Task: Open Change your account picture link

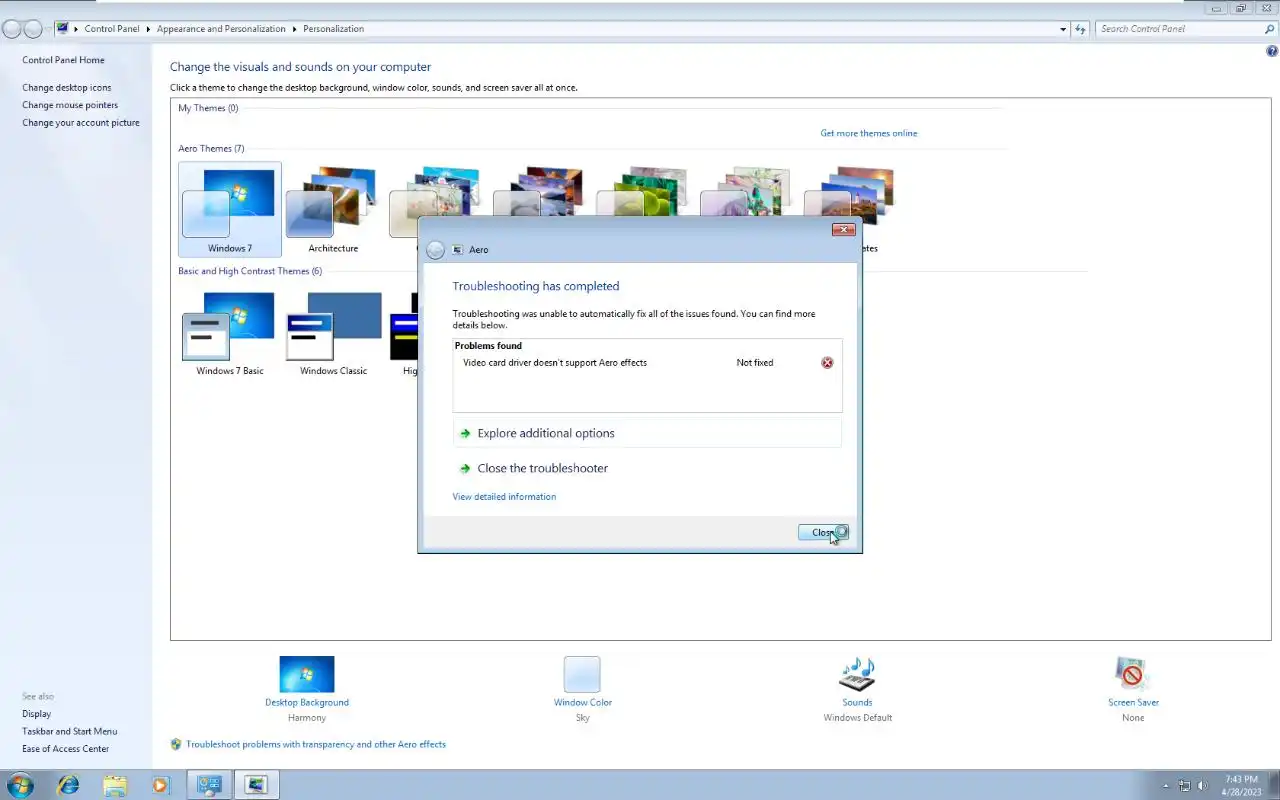Action: coord(81,123)
